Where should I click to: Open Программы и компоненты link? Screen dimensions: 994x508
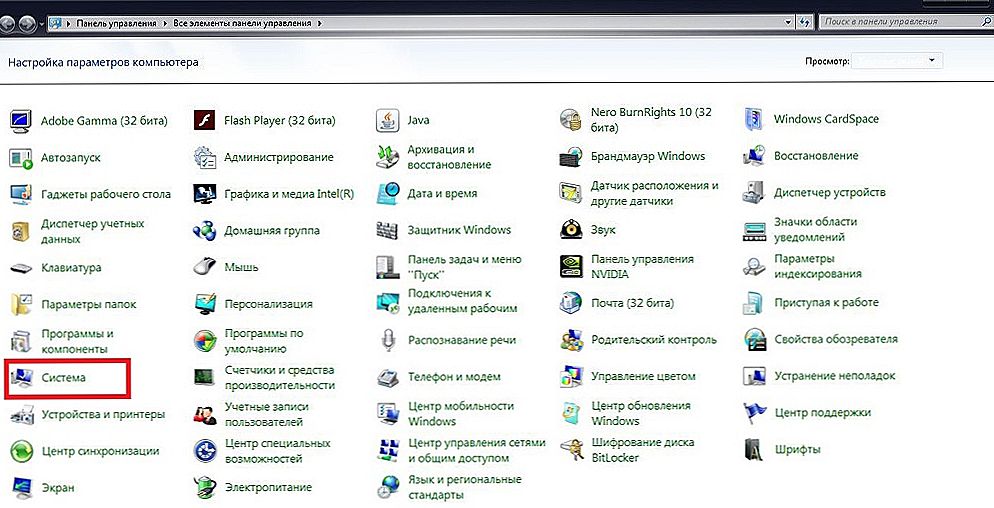pos(77,341)
